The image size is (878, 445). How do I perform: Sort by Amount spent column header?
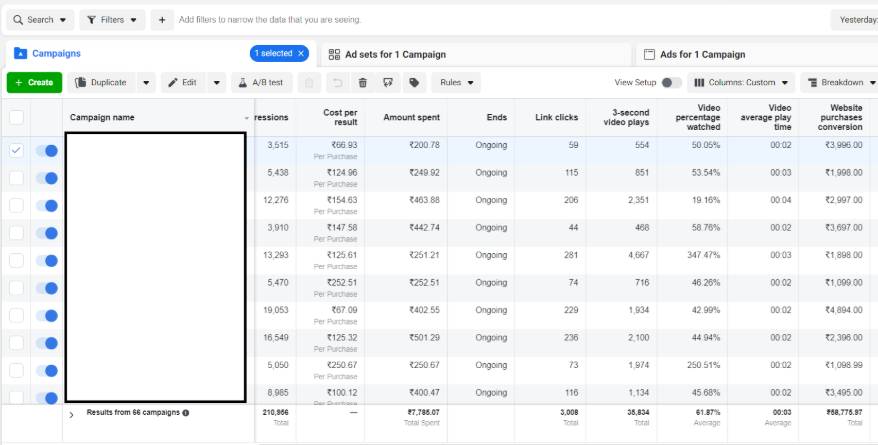[x=412, y=118]
